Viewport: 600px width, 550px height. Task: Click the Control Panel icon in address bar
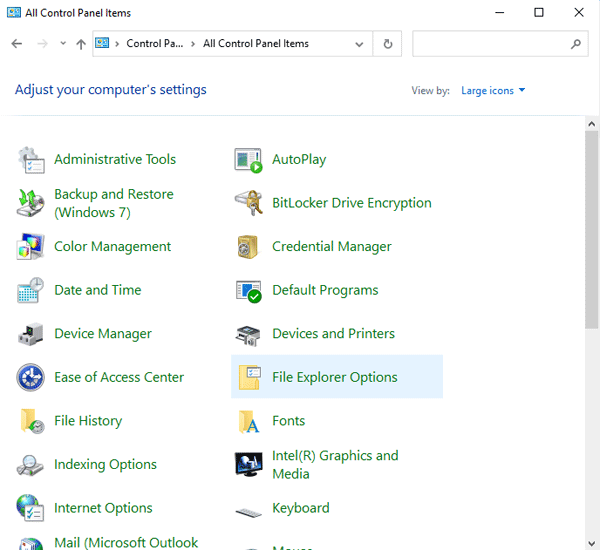click(102, 43)
